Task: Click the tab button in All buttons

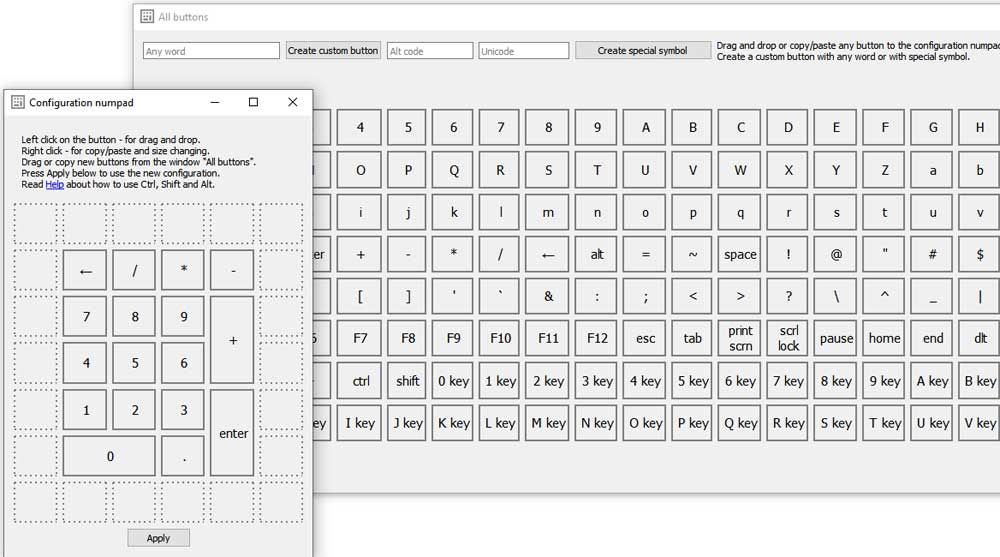Action: coord(692,338)
